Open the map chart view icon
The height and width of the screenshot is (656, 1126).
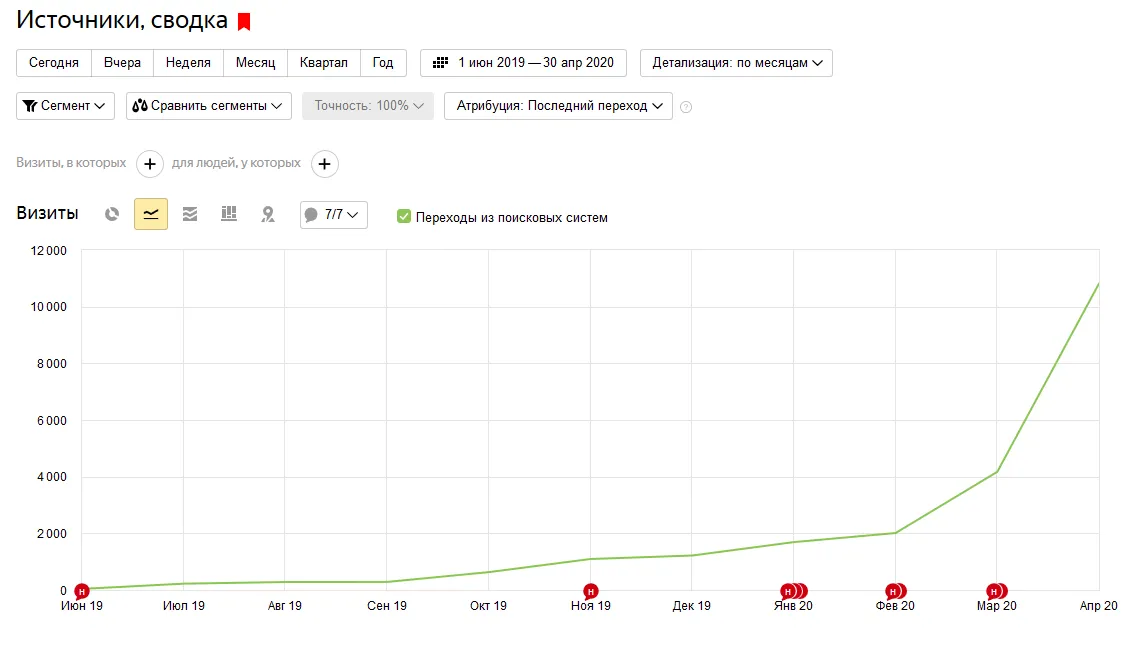[x=268, y=214]
